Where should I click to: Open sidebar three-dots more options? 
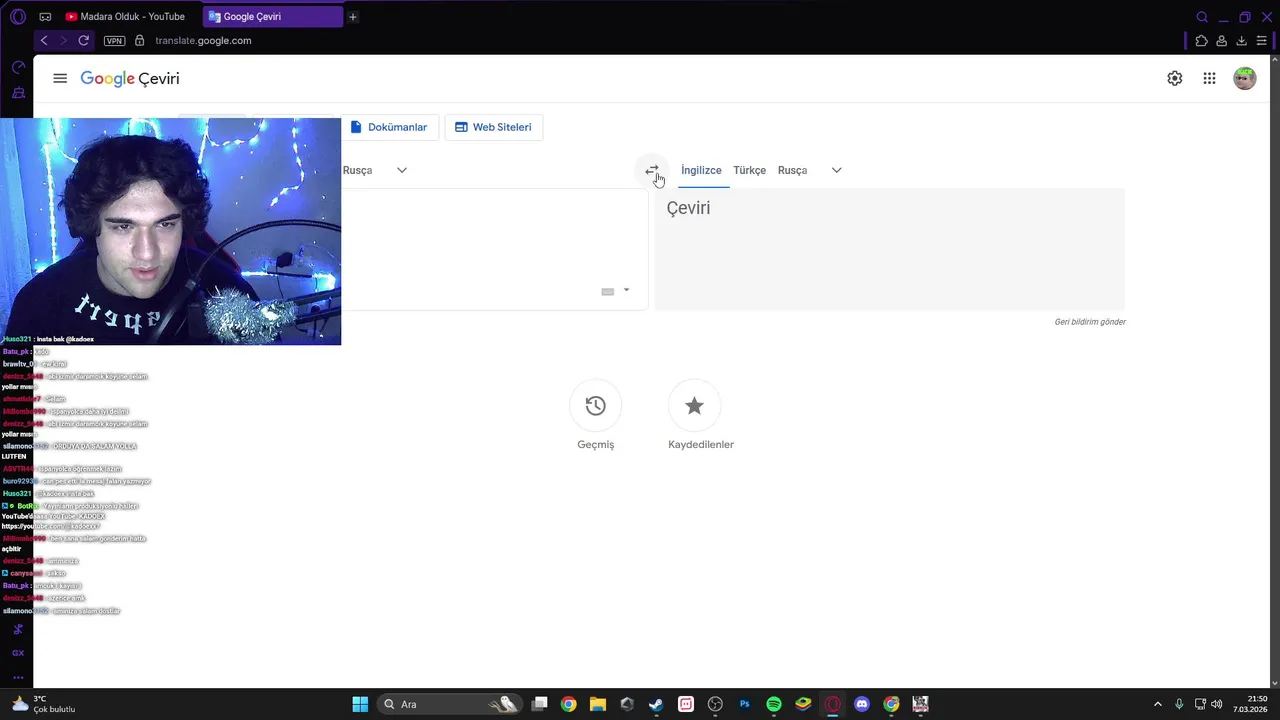tap(18, 677)
